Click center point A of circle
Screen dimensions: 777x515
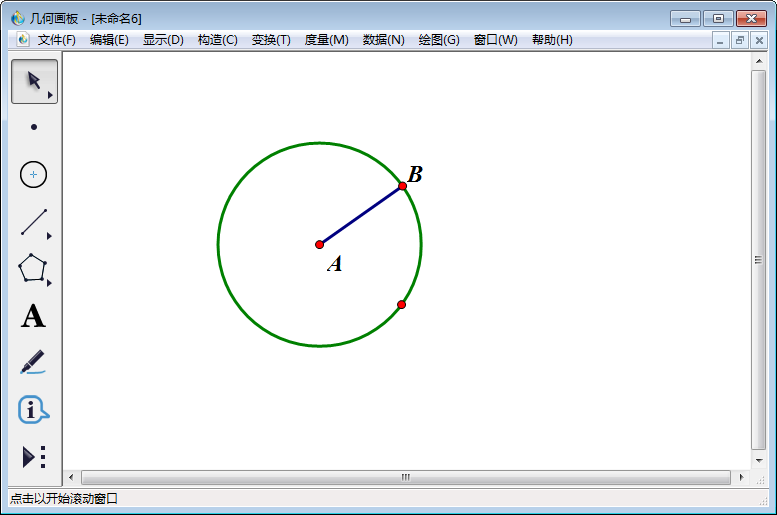(x=320, y=244)
